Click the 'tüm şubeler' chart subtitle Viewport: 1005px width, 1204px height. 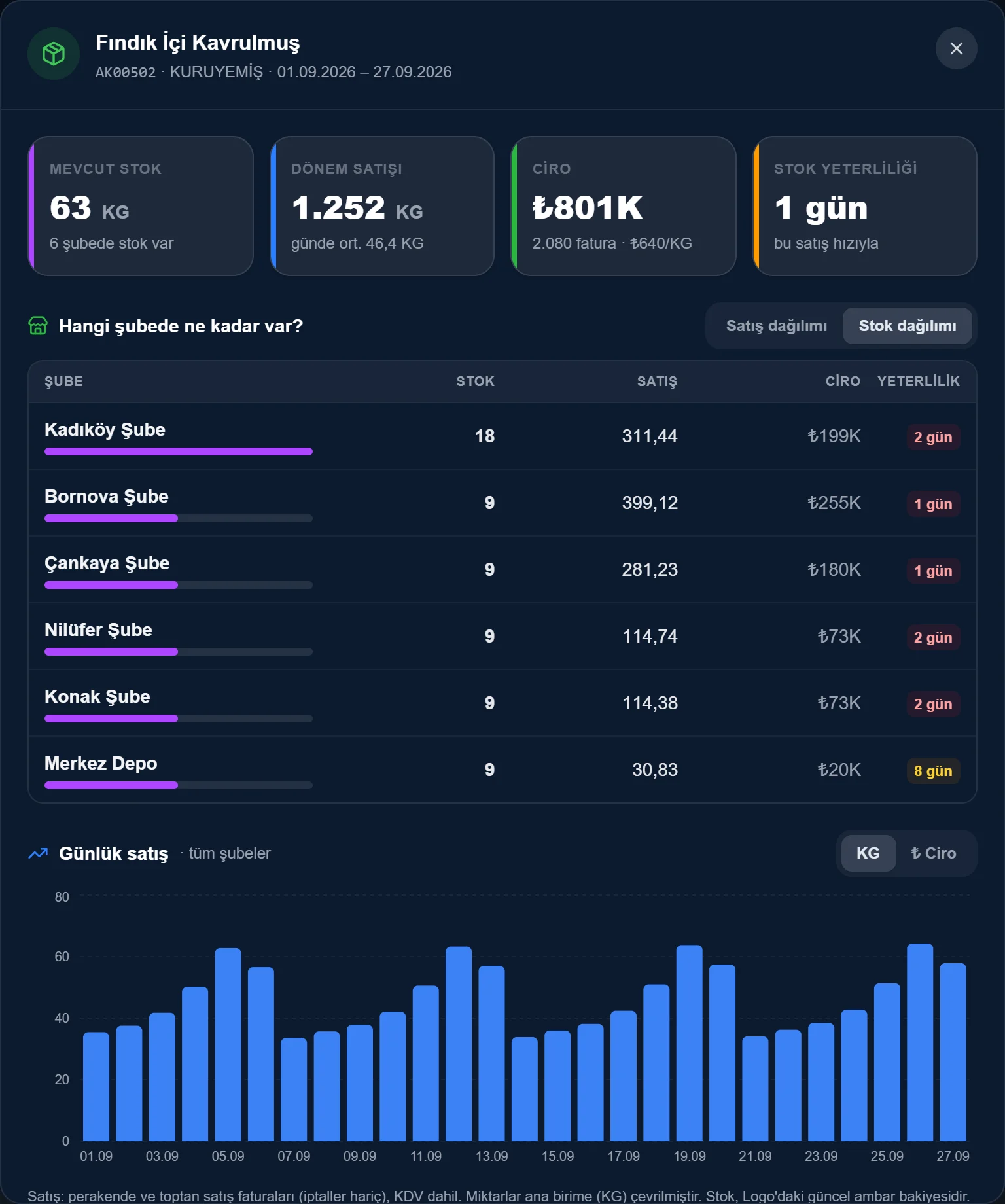[230, 853]
